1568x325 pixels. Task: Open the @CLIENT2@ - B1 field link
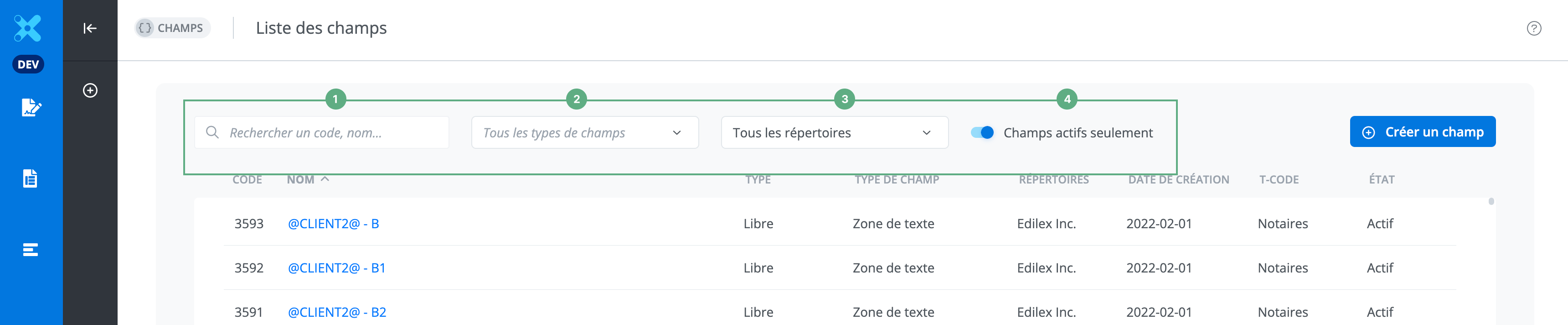tap(336, 267)
